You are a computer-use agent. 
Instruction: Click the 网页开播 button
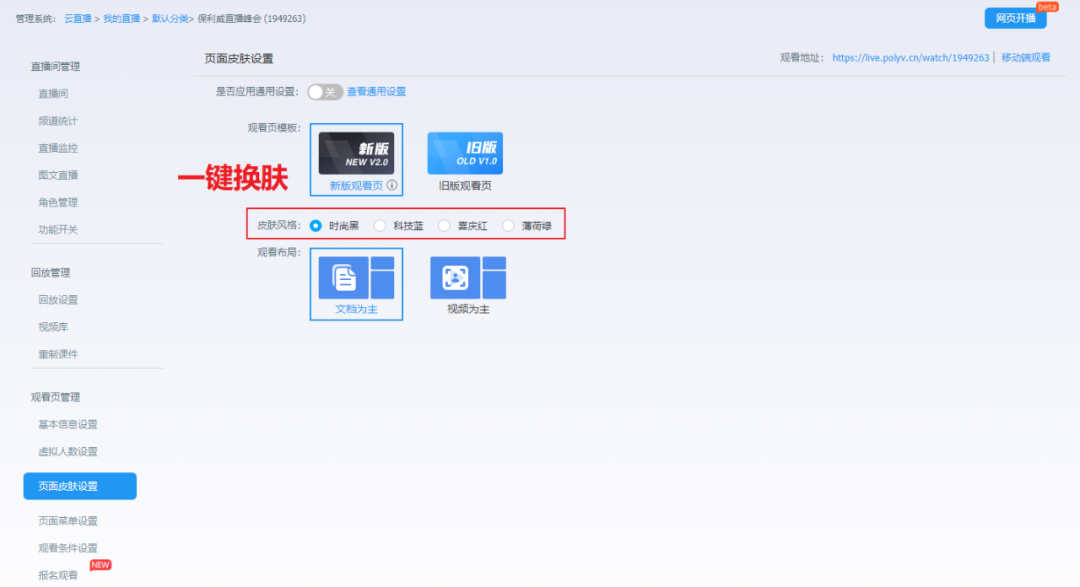(1015, 18)
